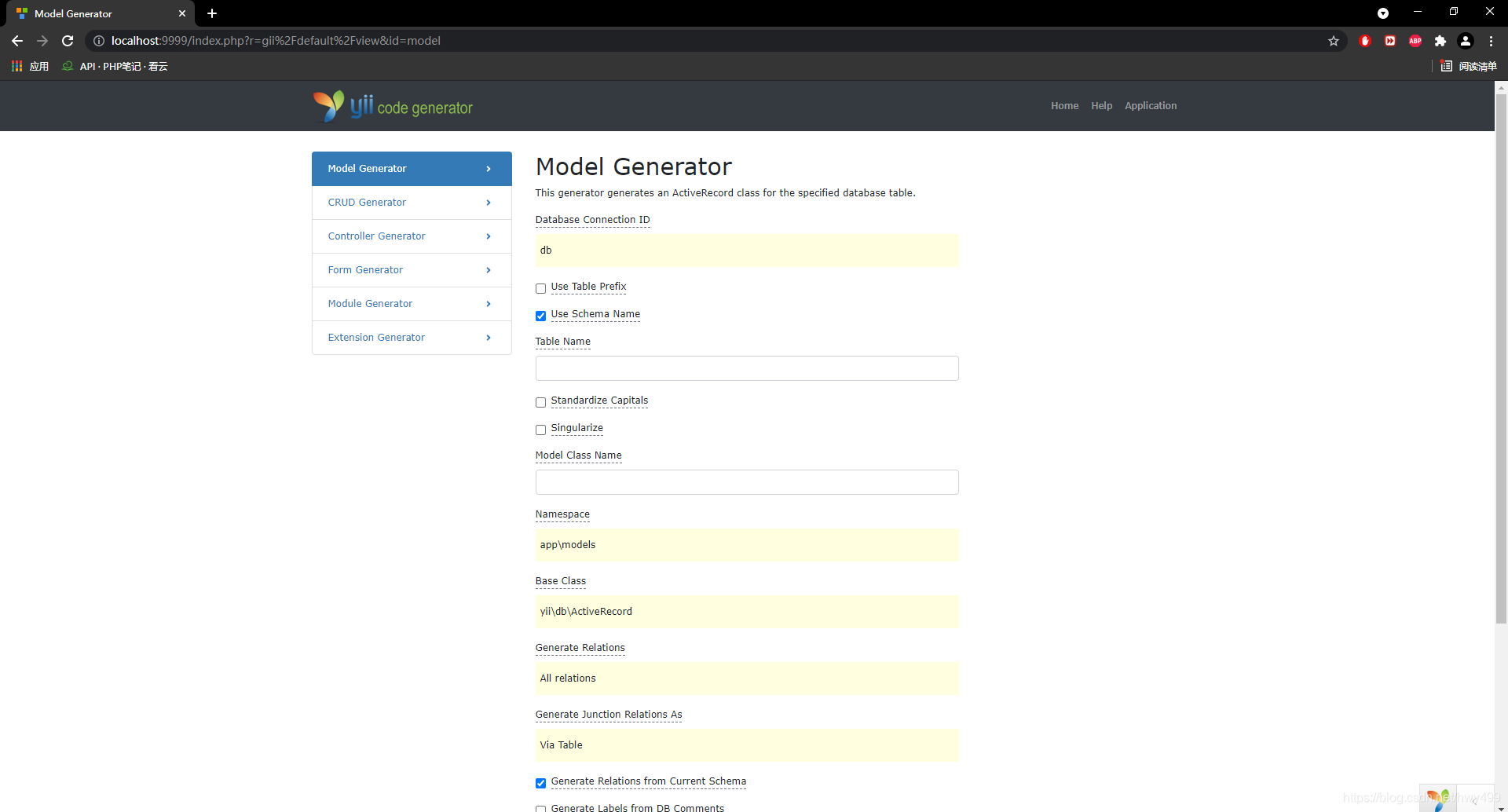Click the browser back arrow
This screenshot has width=1508, height=812.
pyautogui.click(x=17, y=41)
